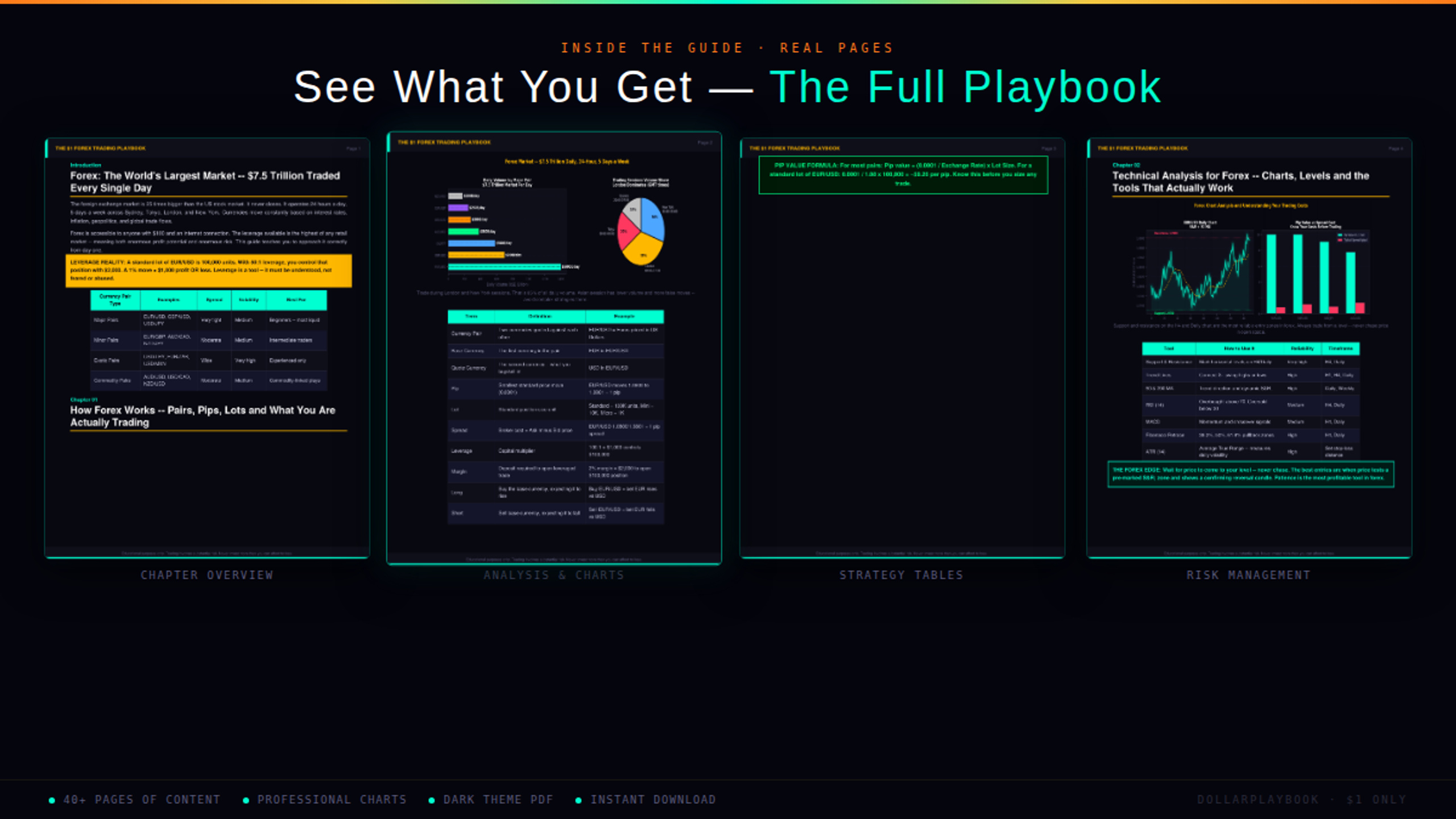Viewport: 1456px width, 819px height.
Task: Click the green Pip Value Formula box
Action: coord(903,175)
